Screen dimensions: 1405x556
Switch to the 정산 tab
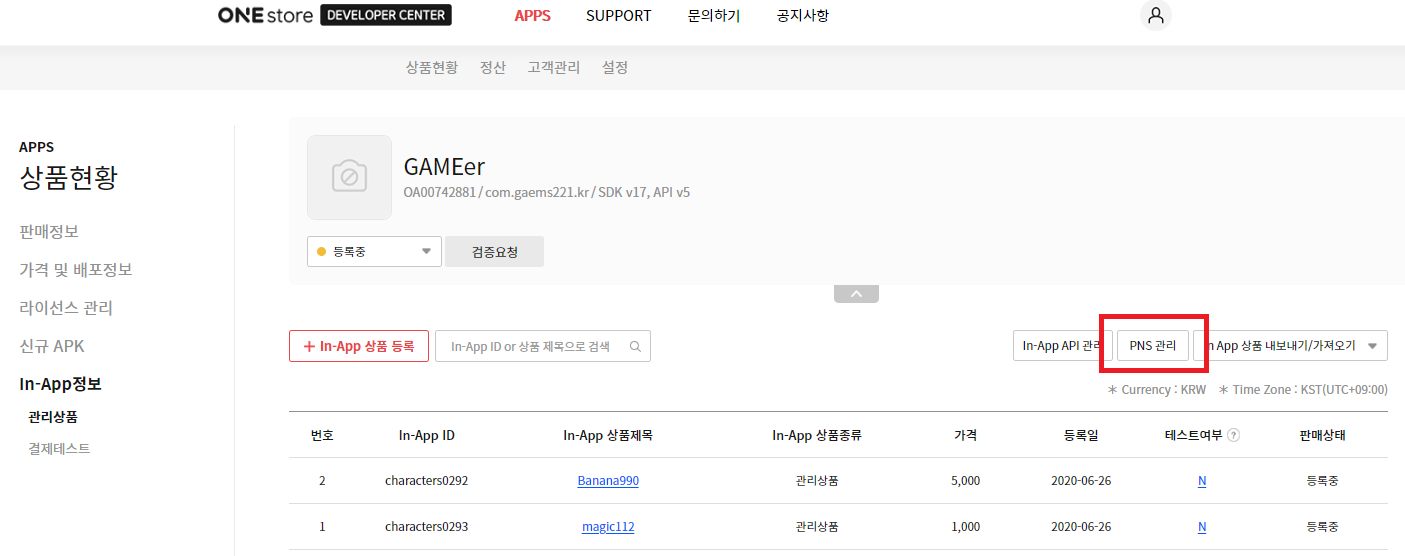[492, 68]
